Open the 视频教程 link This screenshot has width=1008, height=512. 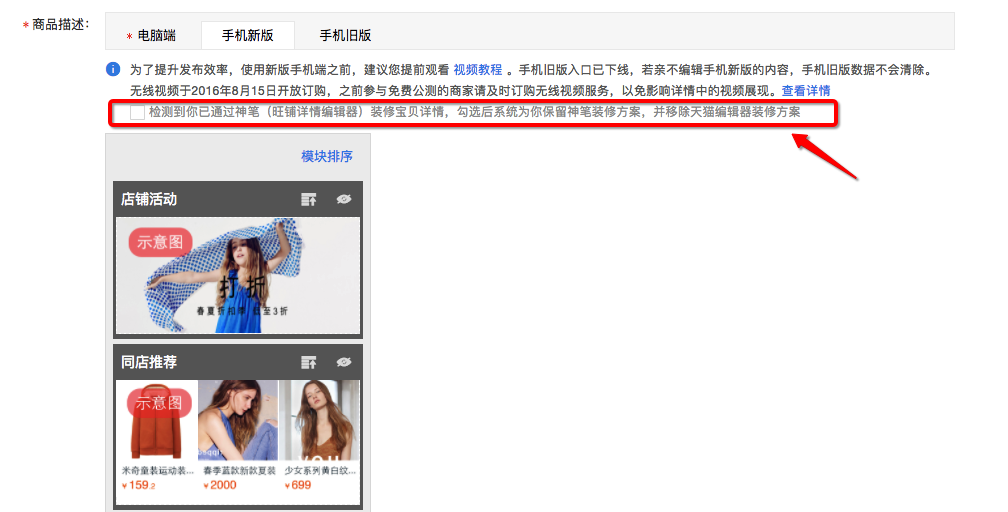pos(478,70)
